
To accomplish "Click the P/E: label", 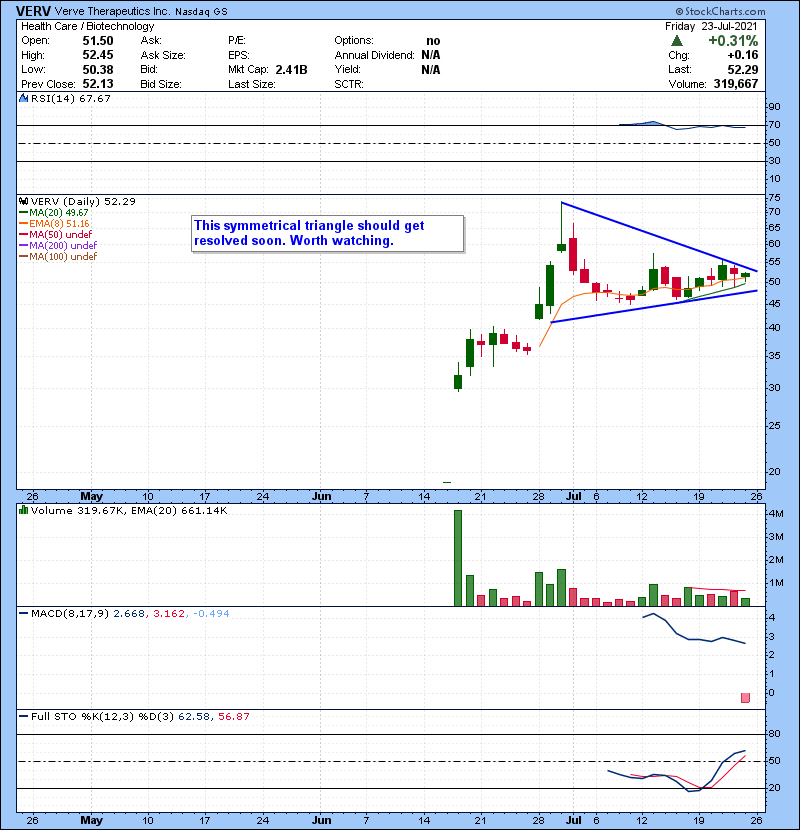I will point(237,41).
